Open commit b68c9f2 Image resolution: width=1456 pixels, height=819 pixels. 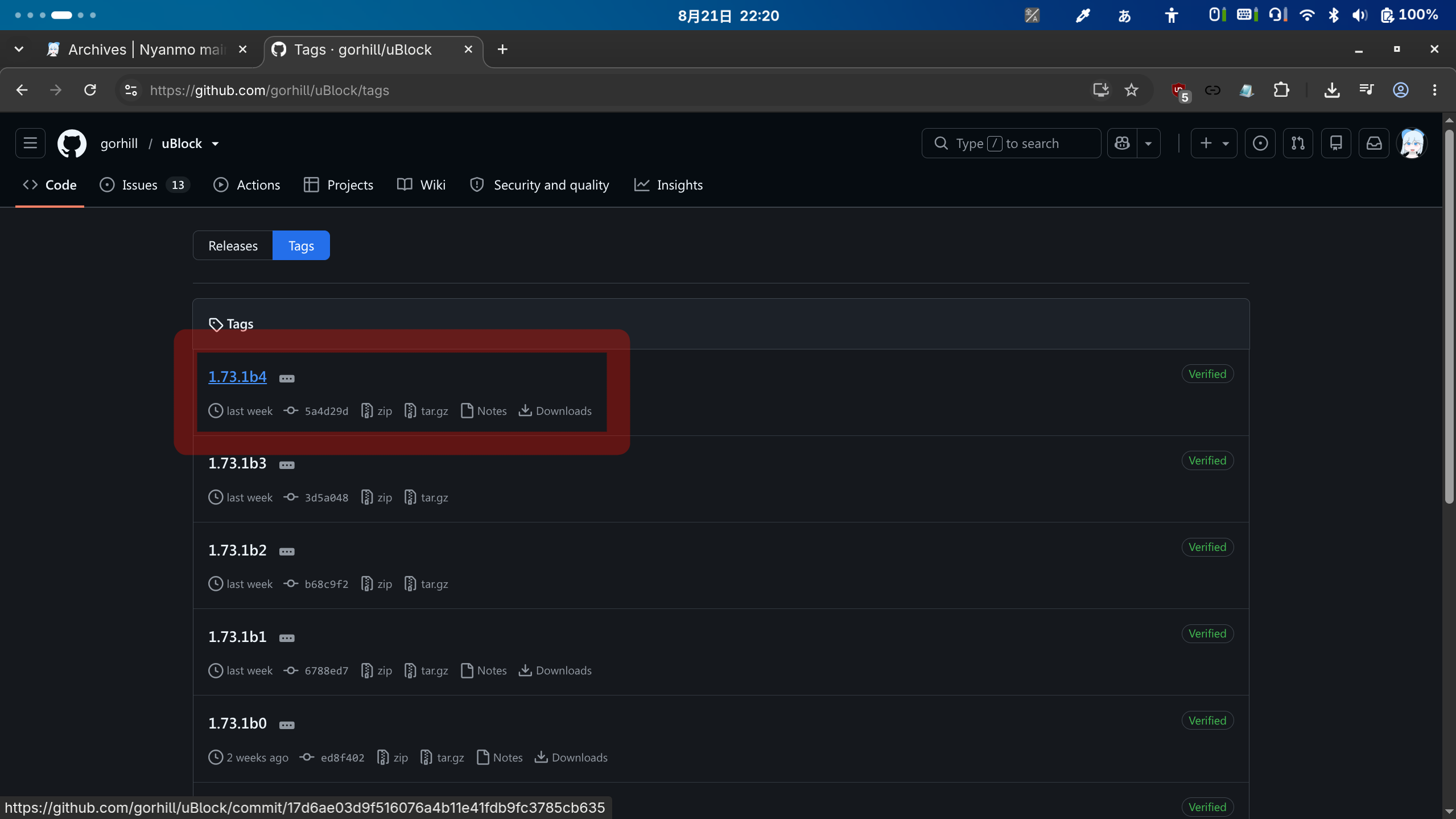(316, 584)
